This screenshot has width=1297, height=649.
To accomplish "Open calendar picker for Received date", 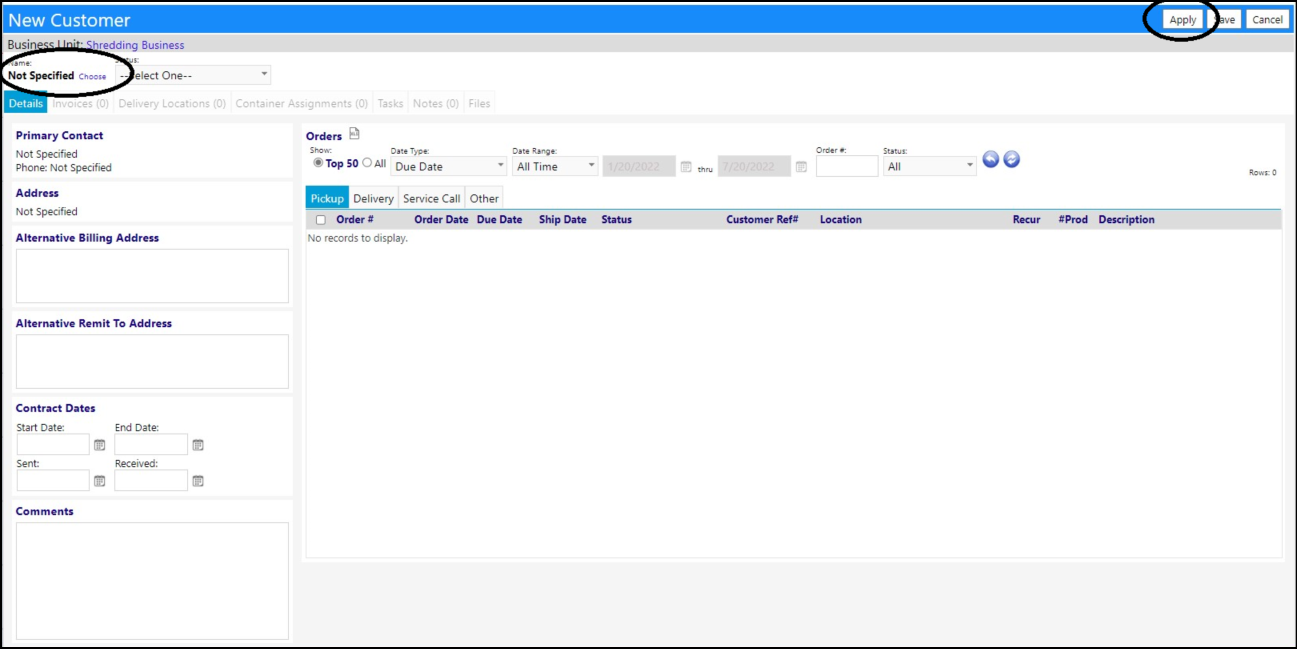I will (x=198, y=481).
